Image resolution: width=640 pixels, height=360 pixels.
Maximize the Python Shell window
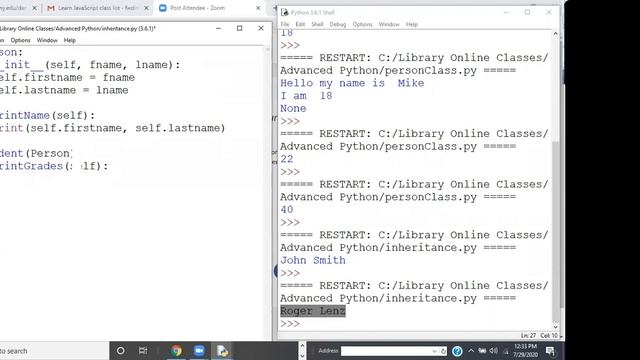pos(527,12)
